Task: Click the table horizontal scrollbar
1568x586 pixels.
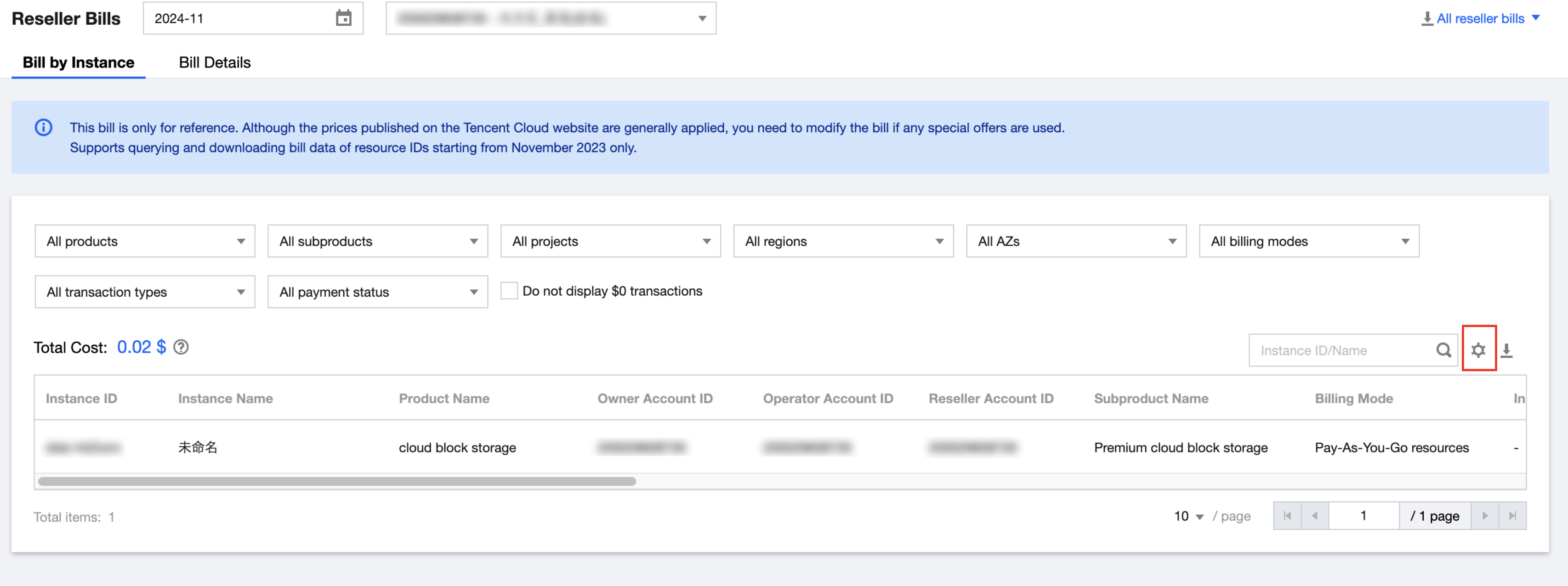Action: click(336, 481)
